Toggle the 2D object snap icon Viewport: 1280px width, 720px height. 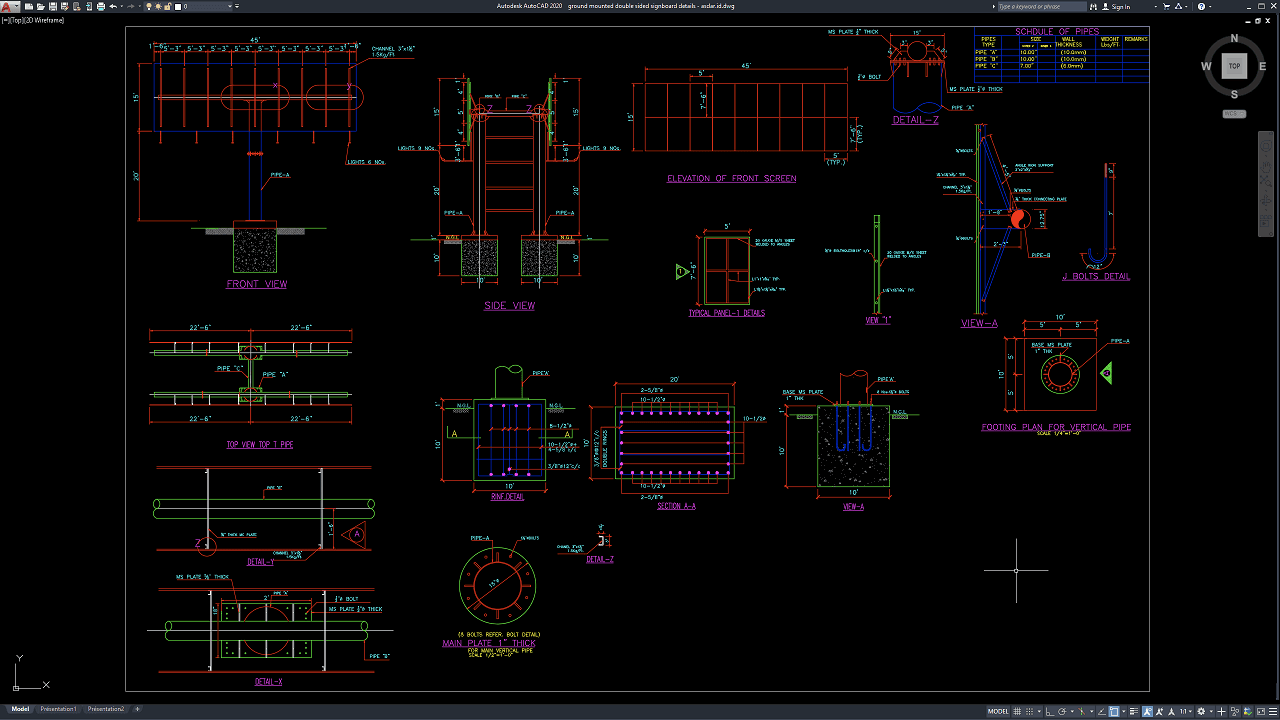[1114, 711]
